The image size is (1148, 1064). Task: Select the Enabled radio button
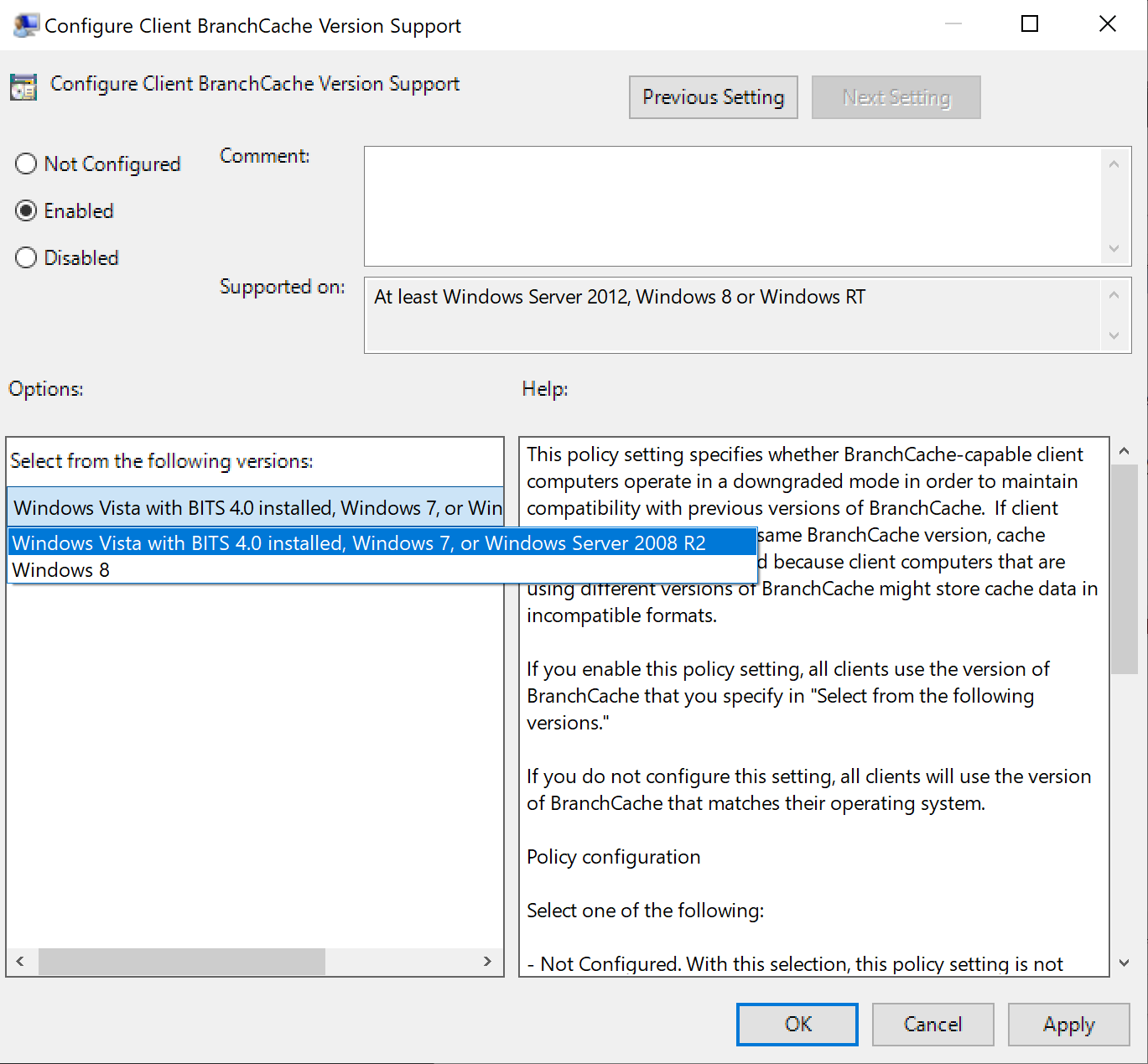tap(26, 210)
